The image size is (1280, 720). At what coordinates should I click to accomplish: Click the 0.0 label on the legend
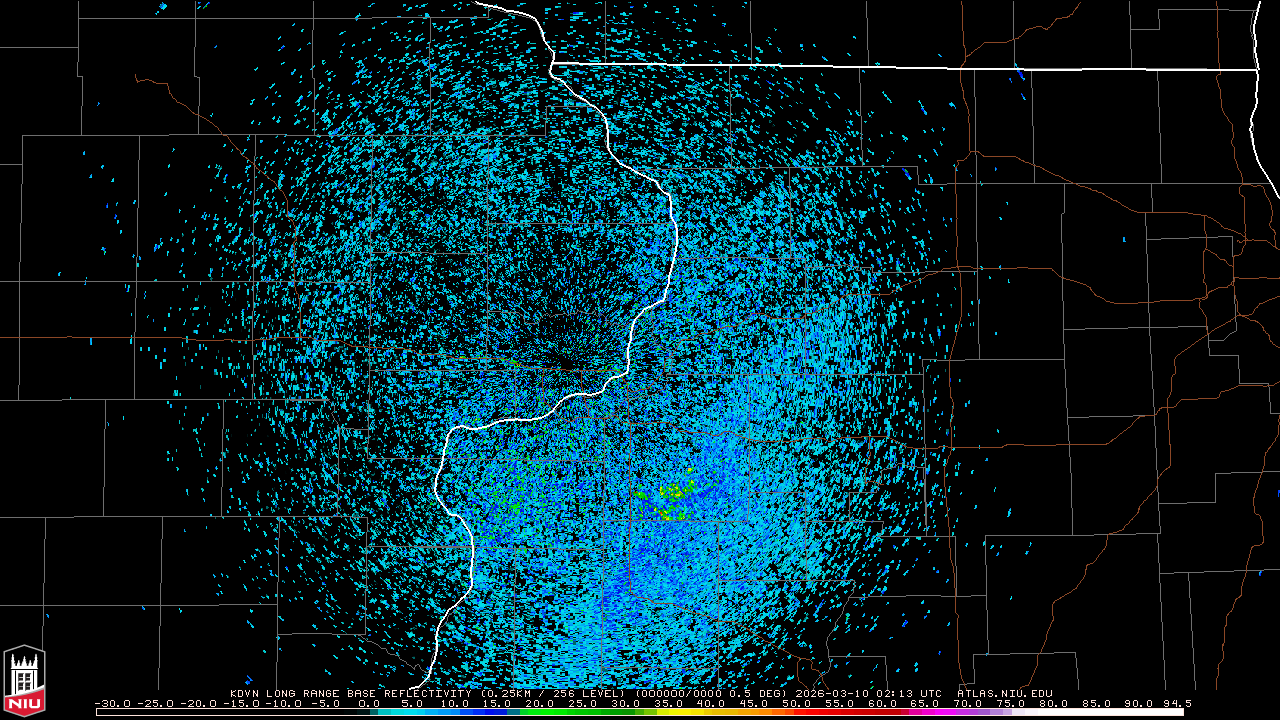coord(369,703)
